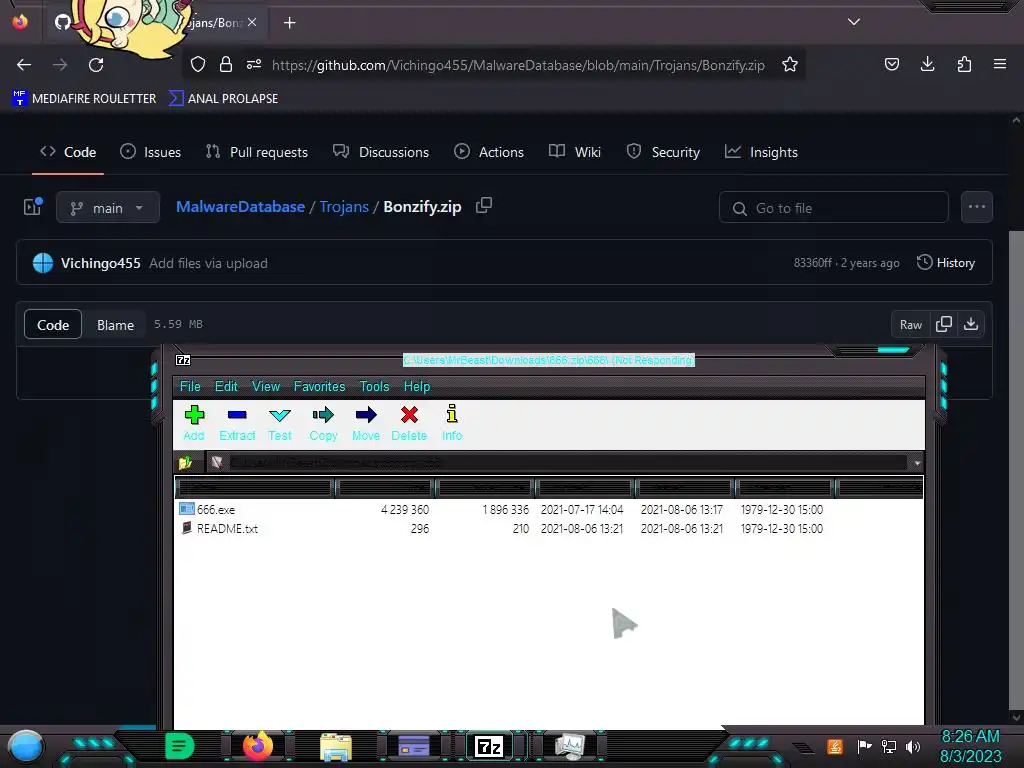Click the Move toolbar icon in 7-Zip
The width and height of the screenshot is (1024, 768).
coord(366,415)
